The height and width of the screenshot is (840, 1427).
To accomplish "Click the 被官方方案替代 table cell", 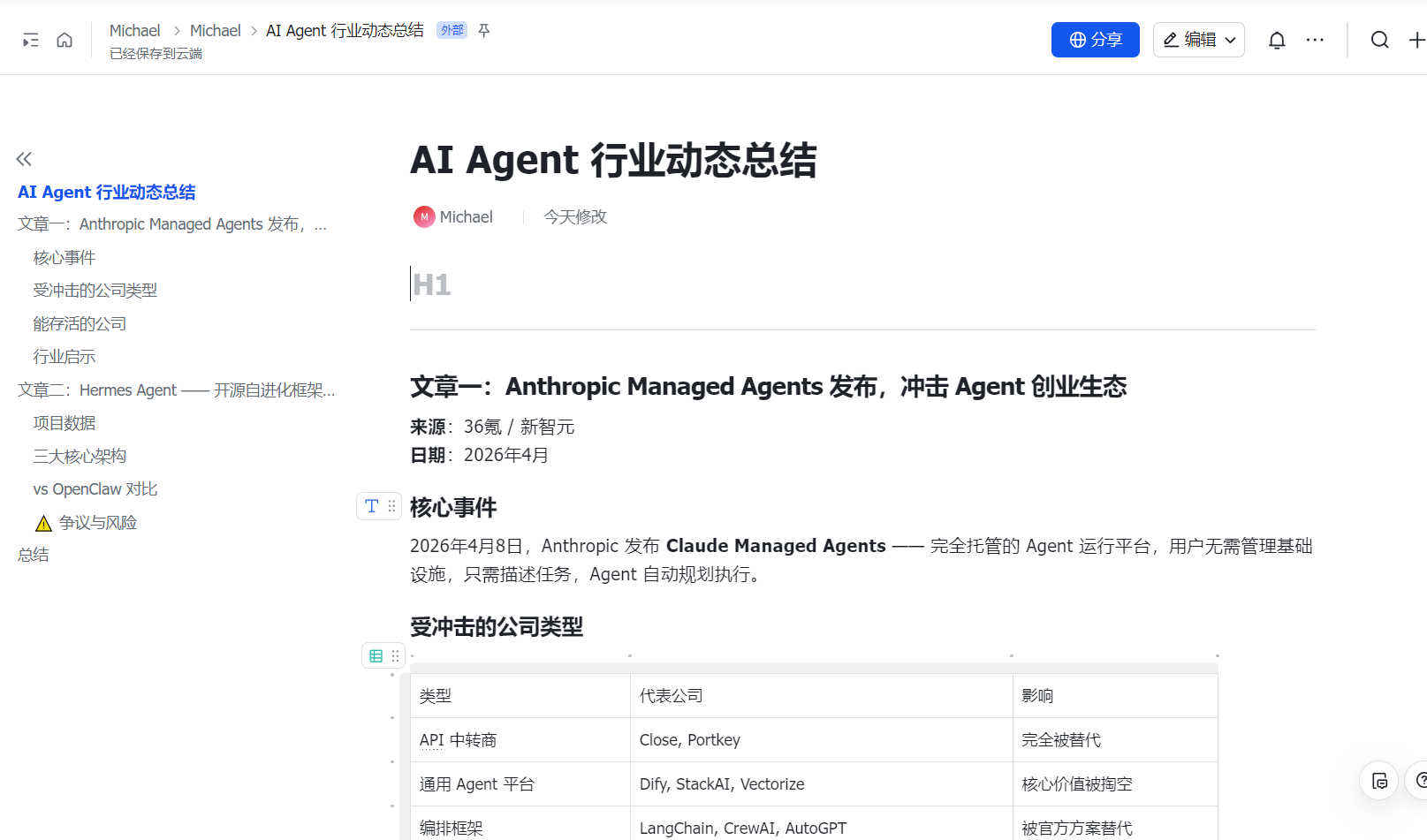I will pyautogui.click(x=1115, y=823).
